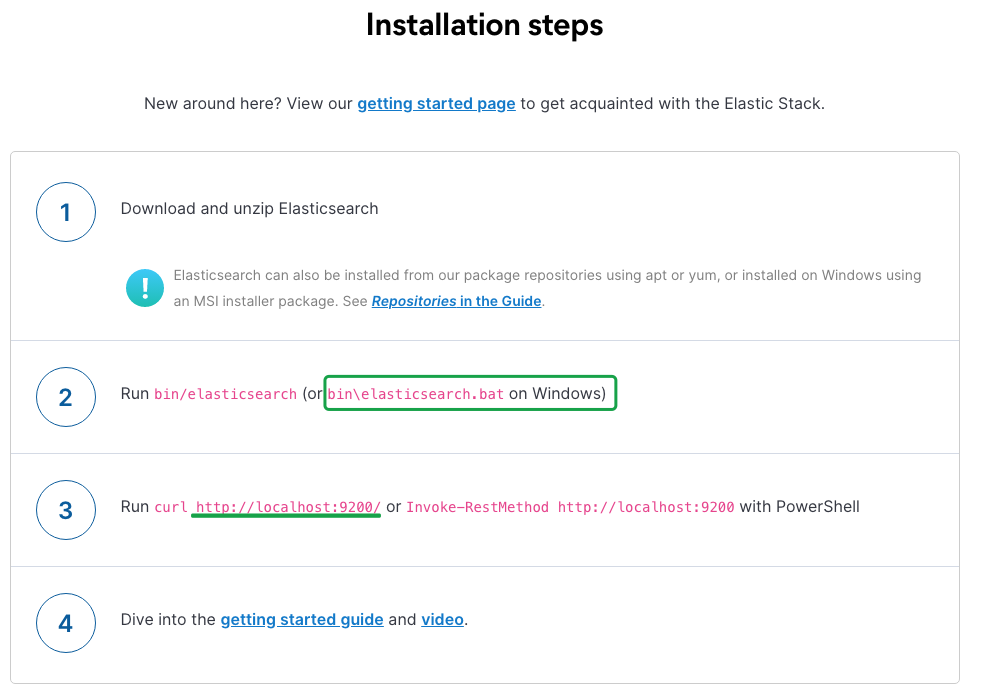Screen dimensions: 983x695
Task: Click the "New around here?" text
Action: 211,103
